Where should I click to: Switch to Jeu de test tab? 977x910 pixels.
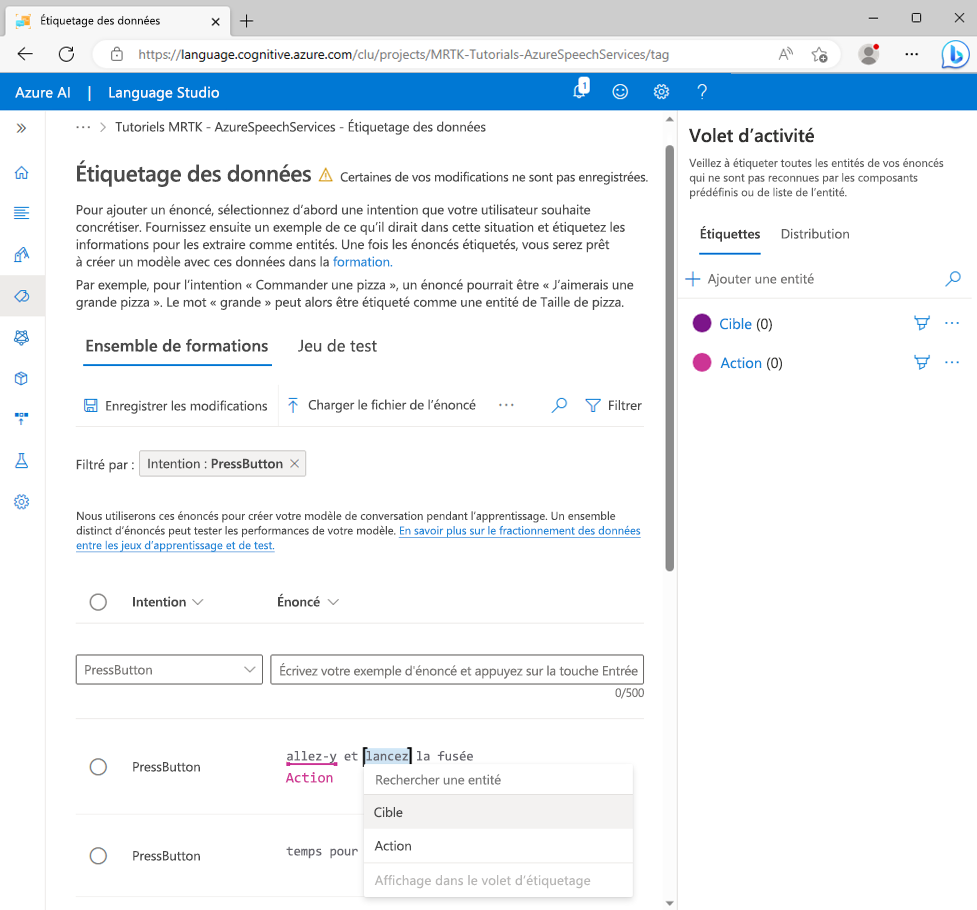tap(337, 347)
